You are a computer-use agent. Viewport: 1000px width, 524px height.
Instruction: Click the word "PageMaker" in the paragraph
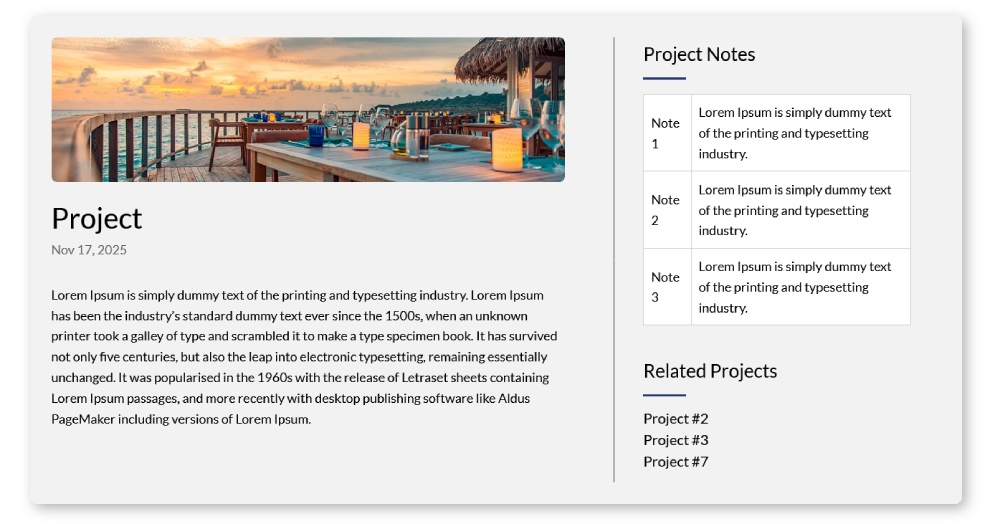pos(84,419)
